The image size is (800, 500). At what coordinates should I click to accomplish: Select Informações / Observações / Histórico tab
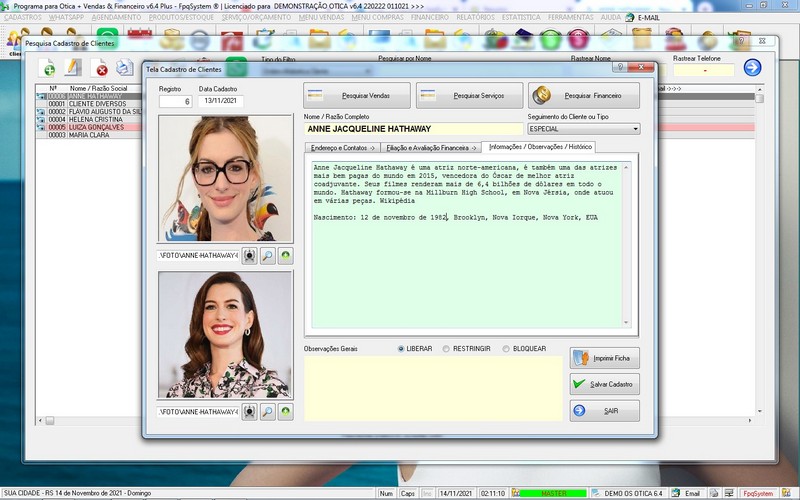coord(540,147)
